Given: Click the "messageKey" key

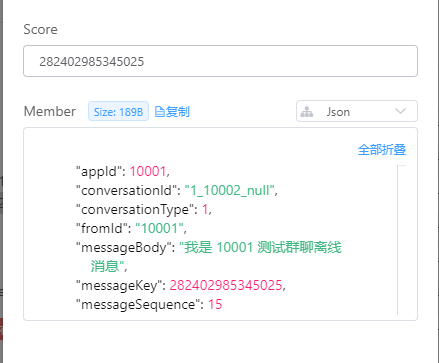Looking at the screenshot, I should [x=118, y=285].
